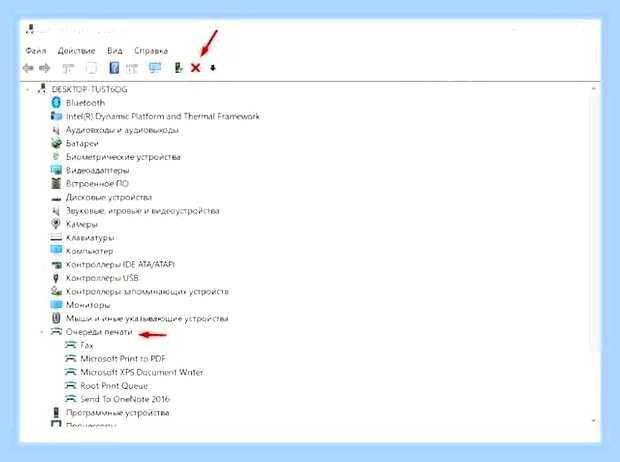Select Intel(R) Dynamic Platform and Thermal Framework
Viewport: 620px width, 462px height.
pyautogui.click(x=163, y=116)
